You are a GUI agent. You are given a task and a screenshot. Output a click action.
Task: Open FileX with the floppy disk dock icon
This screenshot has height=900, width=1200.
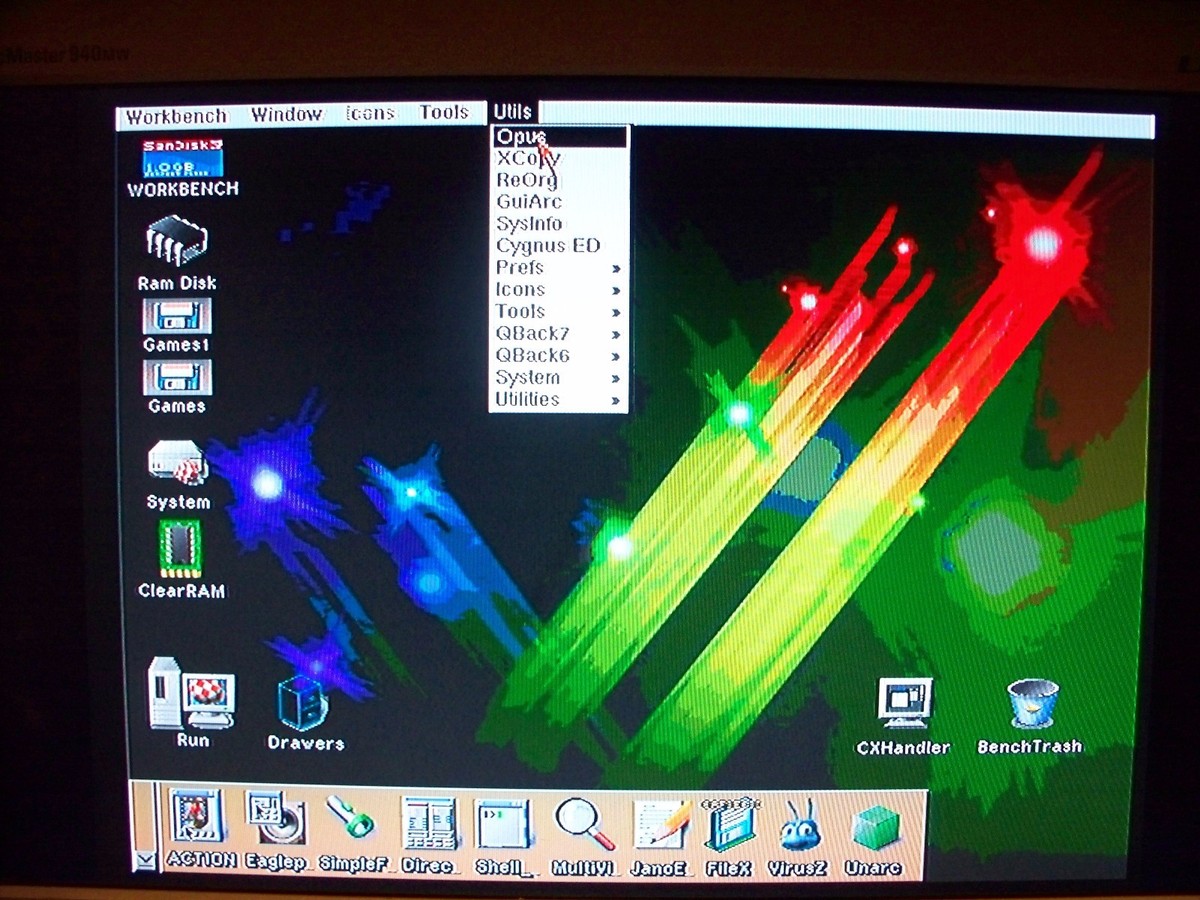730,825
